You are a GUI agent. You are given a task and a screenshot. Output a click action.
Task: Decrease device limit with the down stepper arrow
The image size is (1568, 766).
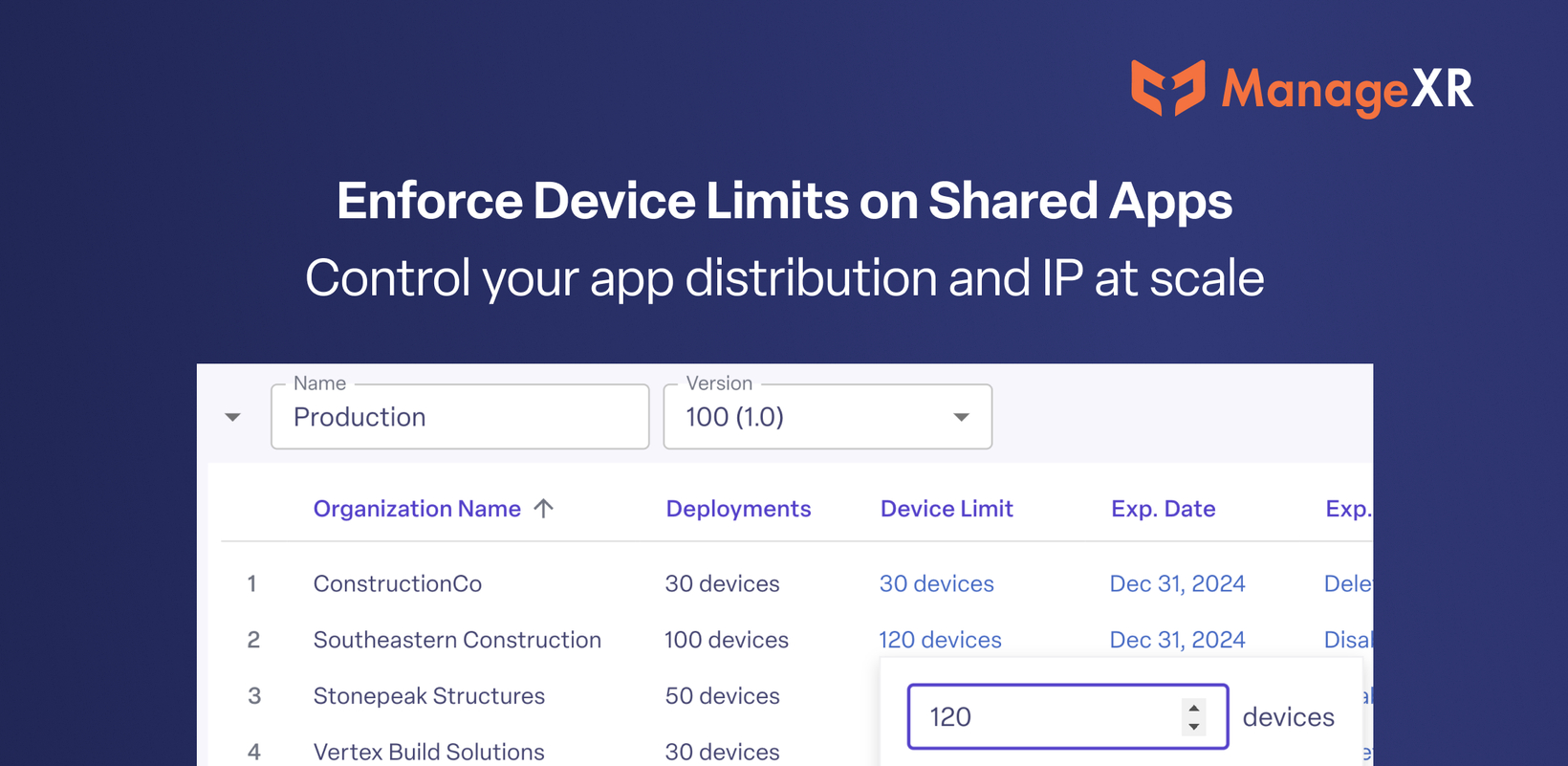tap(1193, 727)
